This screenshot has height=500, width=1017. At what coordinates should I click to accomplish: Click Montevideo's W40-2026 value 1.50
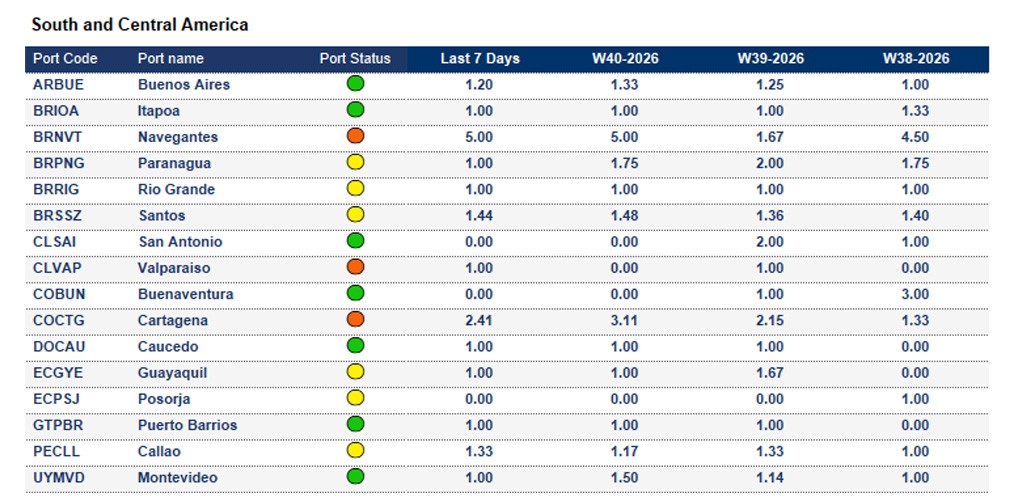tap(625, 477)
